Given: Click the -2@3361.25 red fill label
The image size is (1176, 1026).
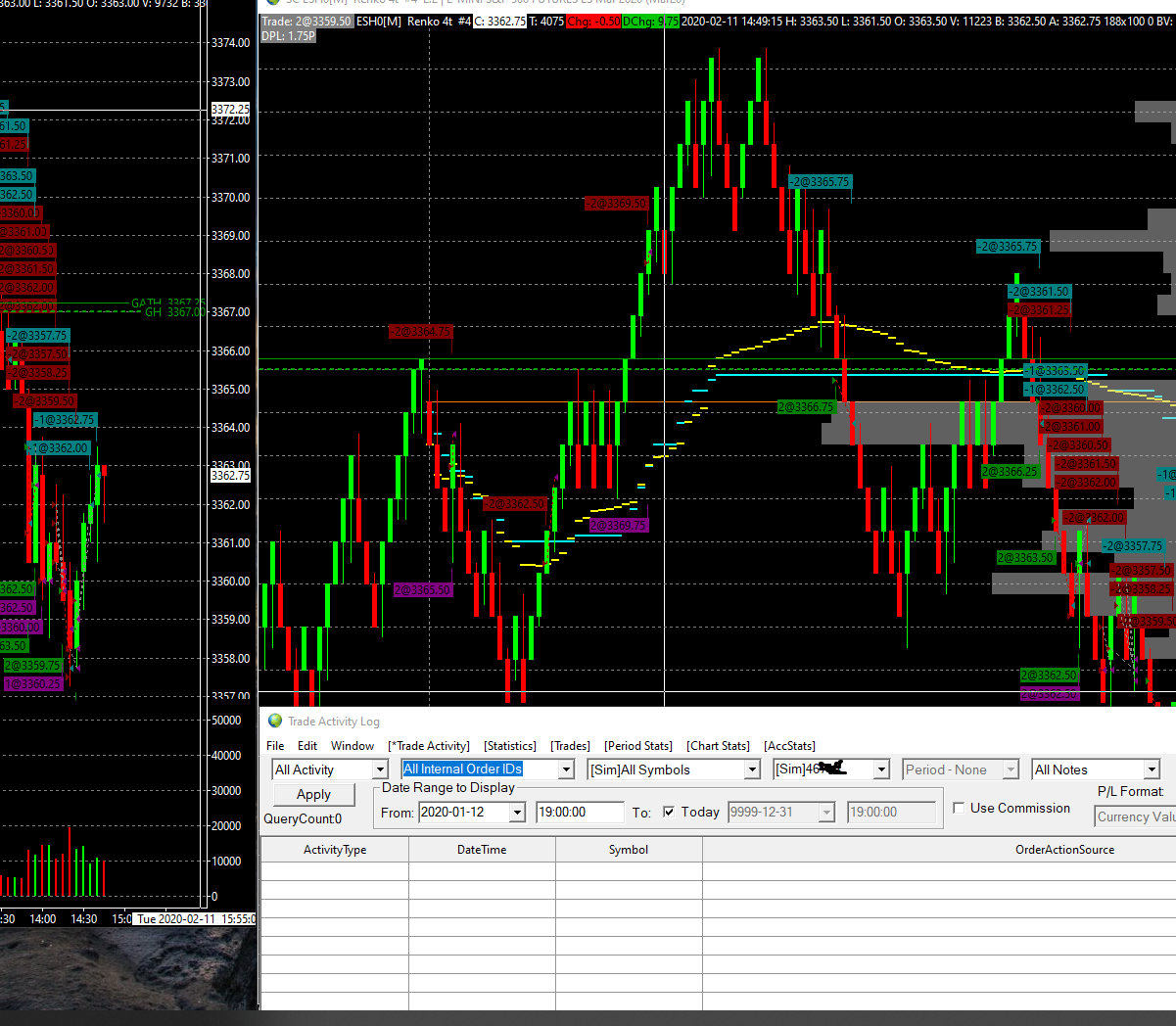Looking at the screenshot, I should [1041, 310].
